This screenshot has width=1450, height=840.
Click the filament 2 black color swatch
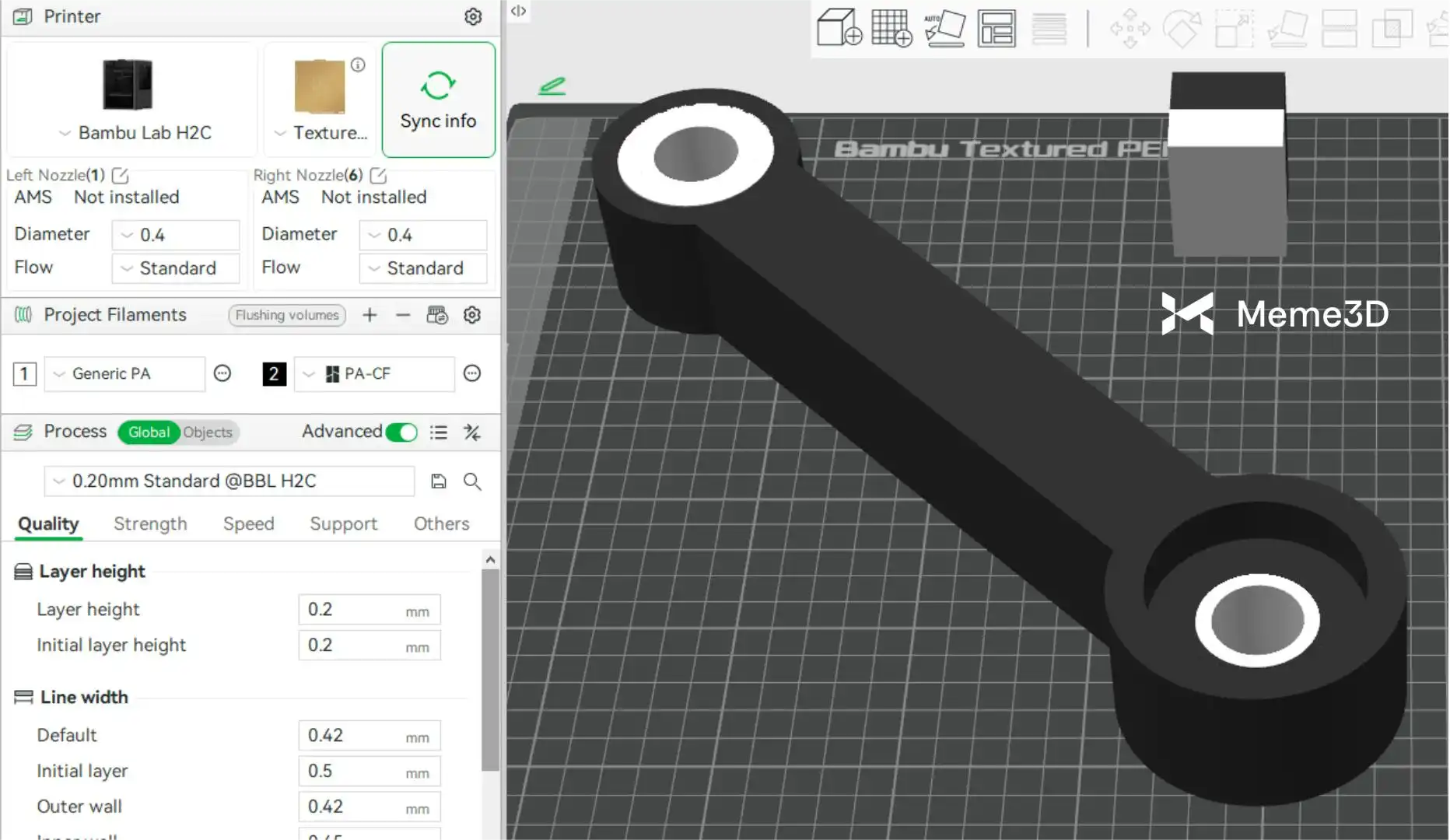click(274, 374)
